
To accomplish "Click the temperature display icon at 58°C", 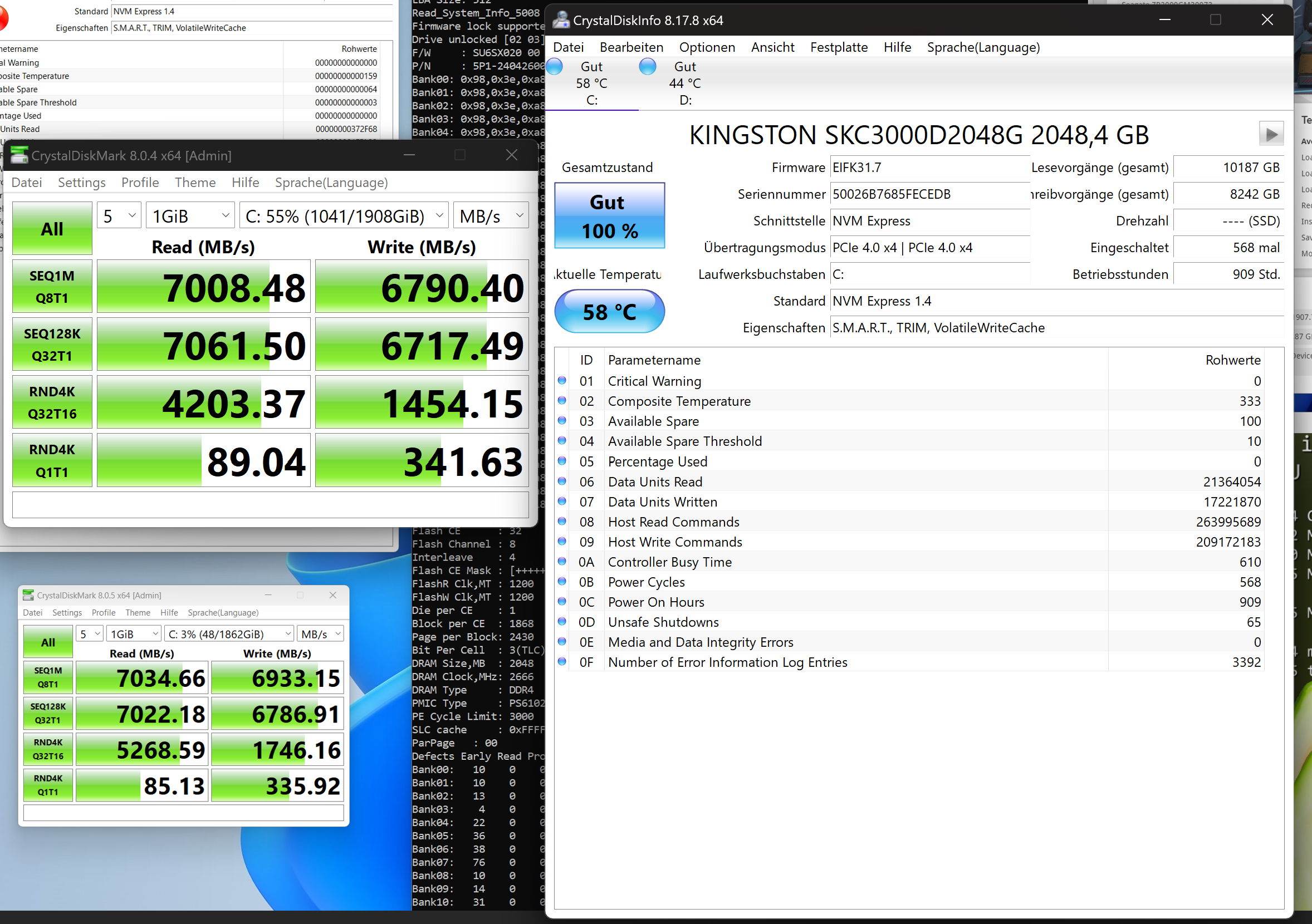I will (610, 311).
